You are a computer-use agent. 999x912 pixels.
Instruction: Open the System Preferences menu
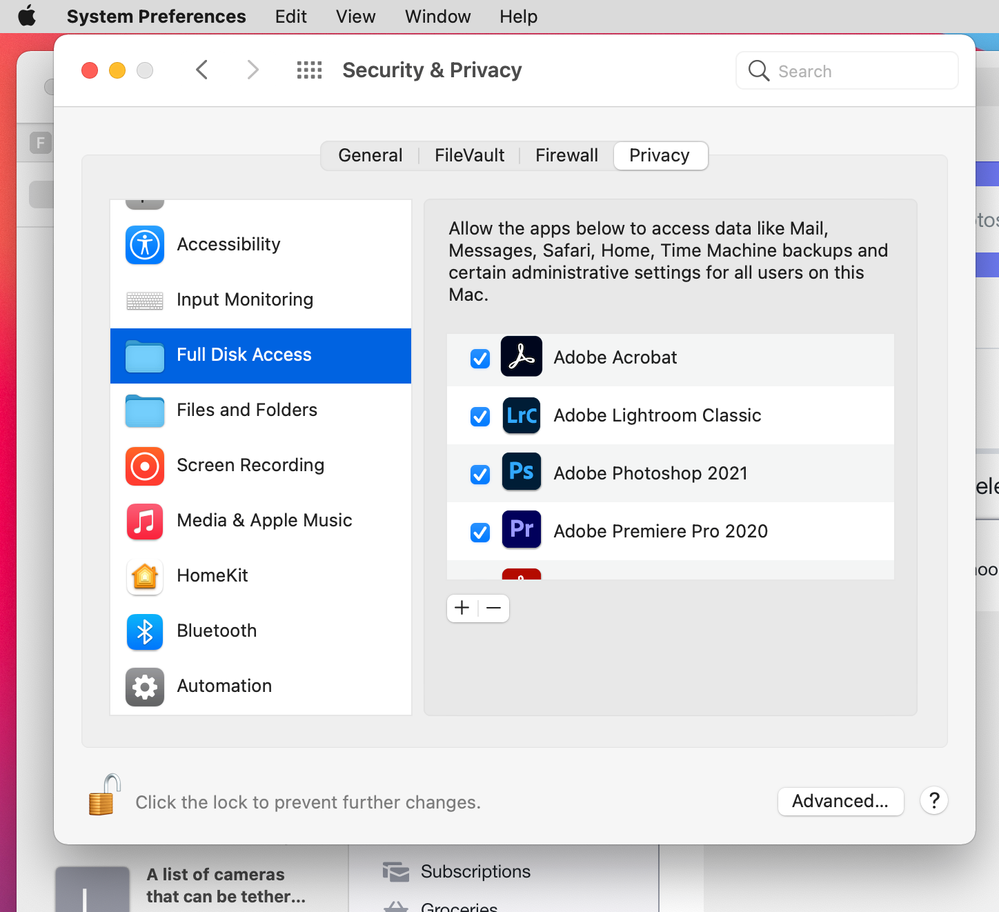click(156, 16)
